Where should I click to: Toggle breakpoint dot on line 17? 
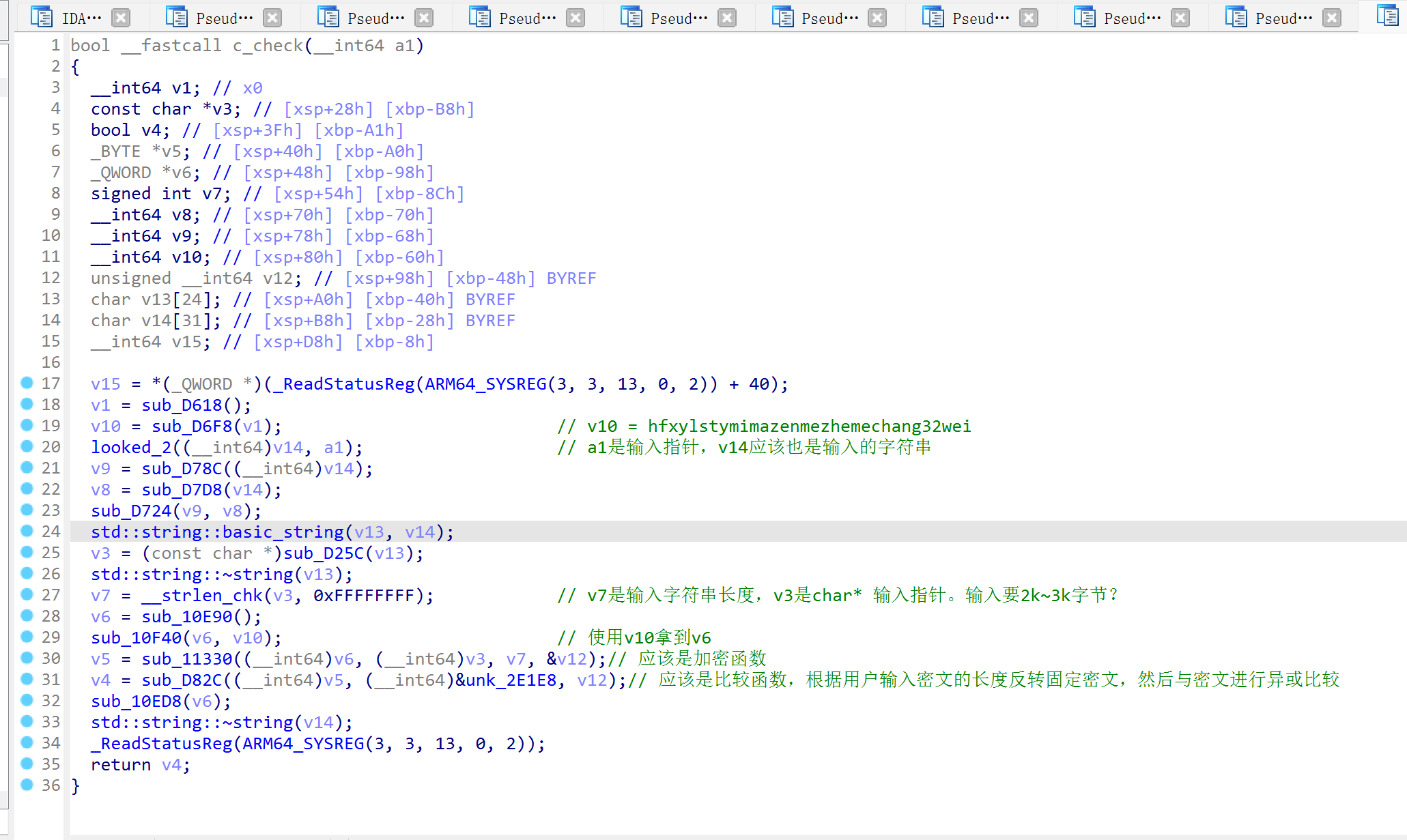pos(27,383)
